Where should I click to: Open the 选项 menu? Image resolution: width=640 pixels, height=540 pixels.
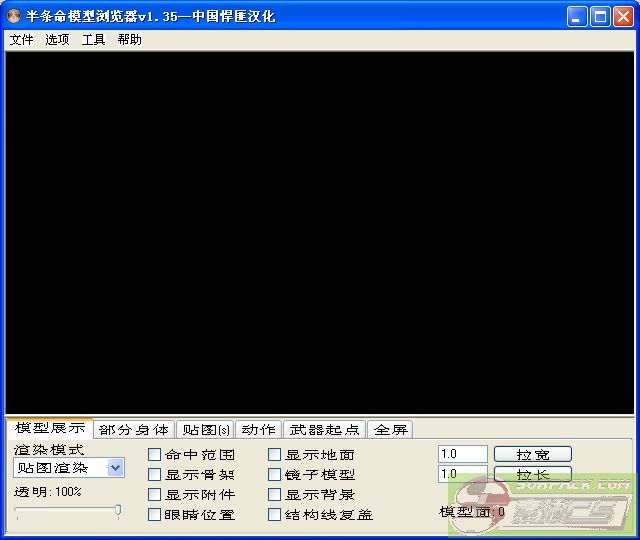tap(57, 40)
